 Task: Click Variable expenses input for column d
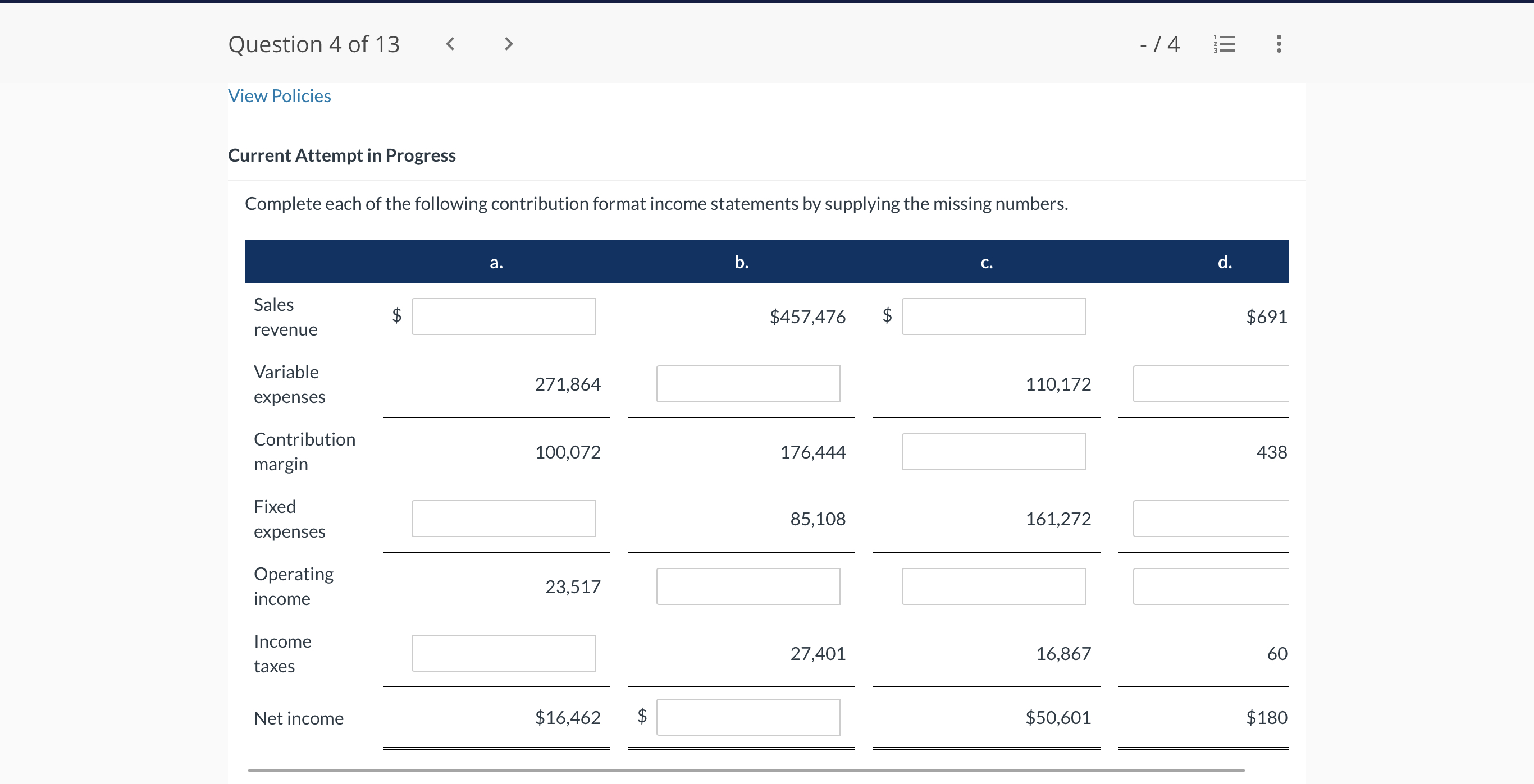pos(1211,384)
